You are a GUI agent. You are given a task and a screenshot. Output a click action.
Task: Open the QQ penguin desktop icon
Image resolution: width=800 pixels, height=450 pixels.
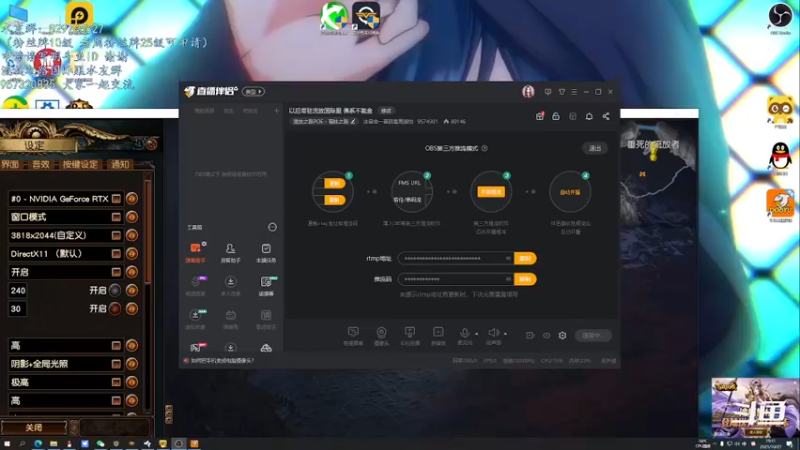click(x=780, y=158)
